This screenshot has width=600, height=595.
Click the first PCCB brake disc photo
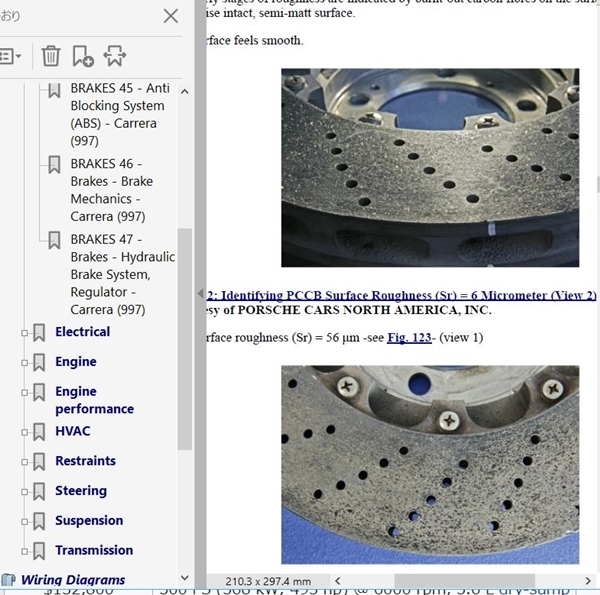[430, 168]
